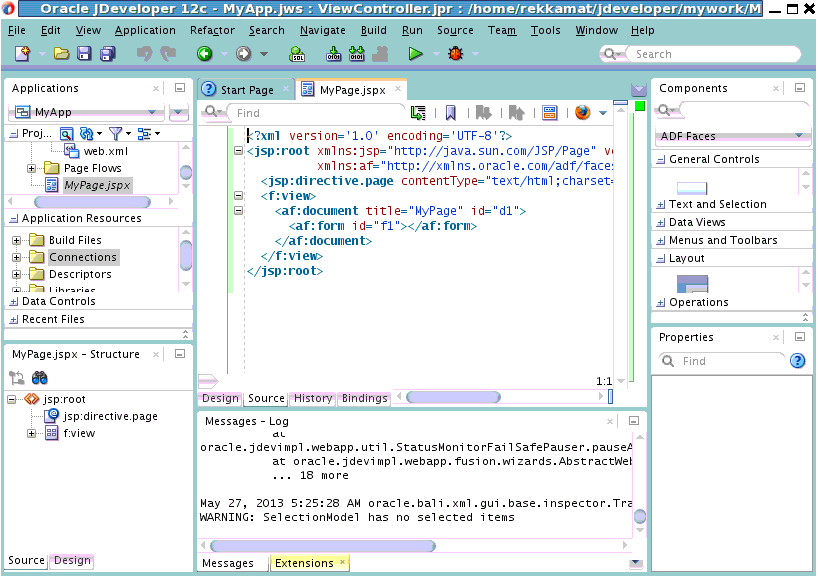The image size is (818, 576).
Task: Click the refresh icon in Projects toolbar
Action: point(87,134)
